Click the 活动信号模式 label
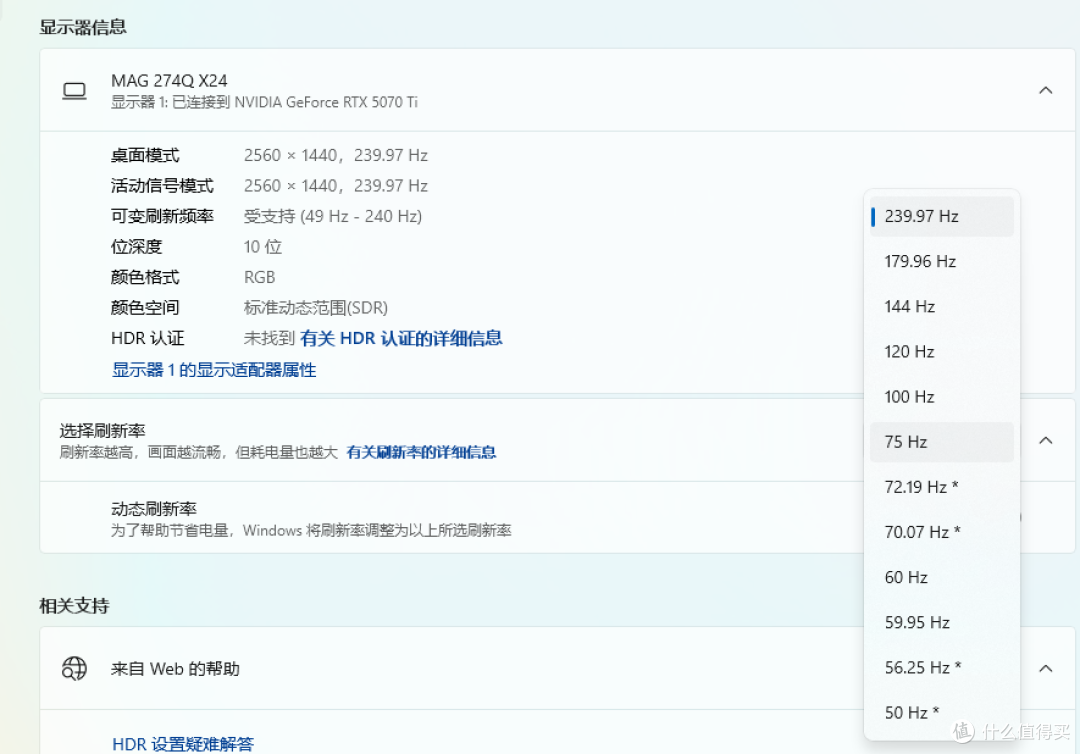The width and height of the screenshot is (1080, 754). [162, 186]
